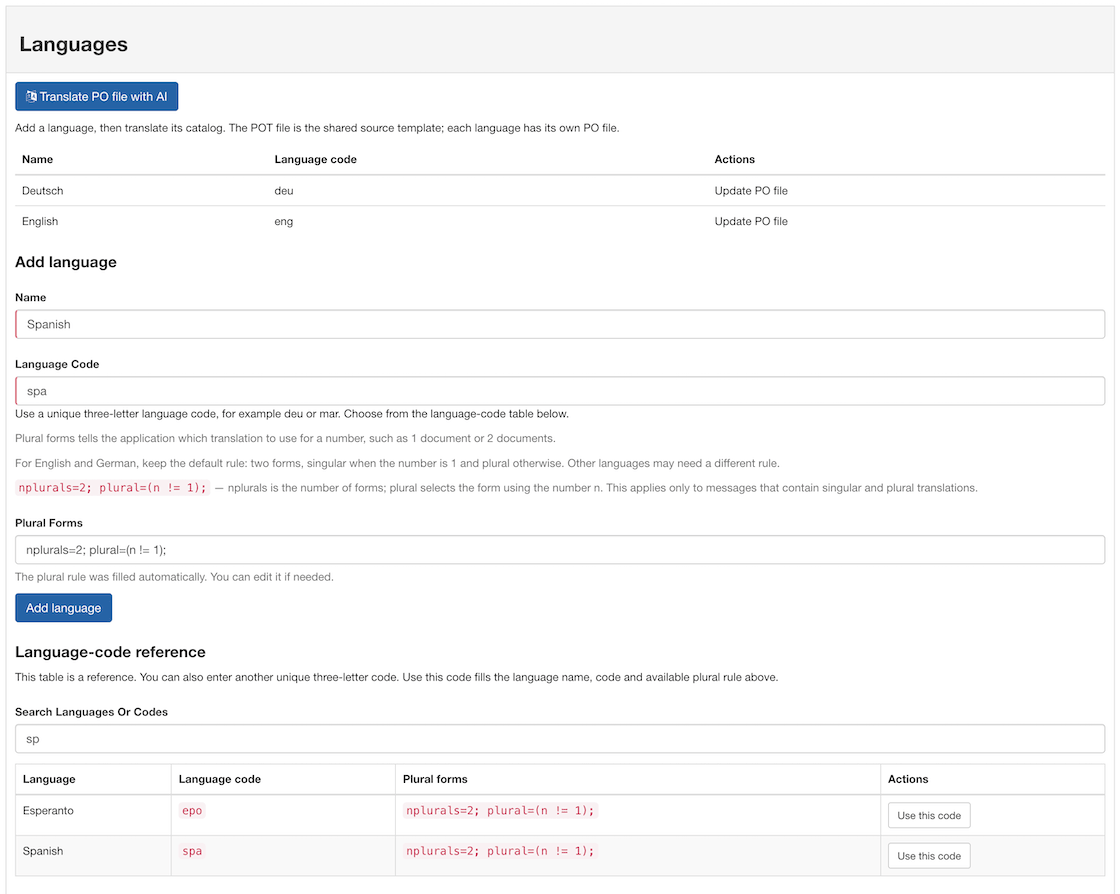
Task: Click the Language code header in top table
Action: click(x=315, y=159)
